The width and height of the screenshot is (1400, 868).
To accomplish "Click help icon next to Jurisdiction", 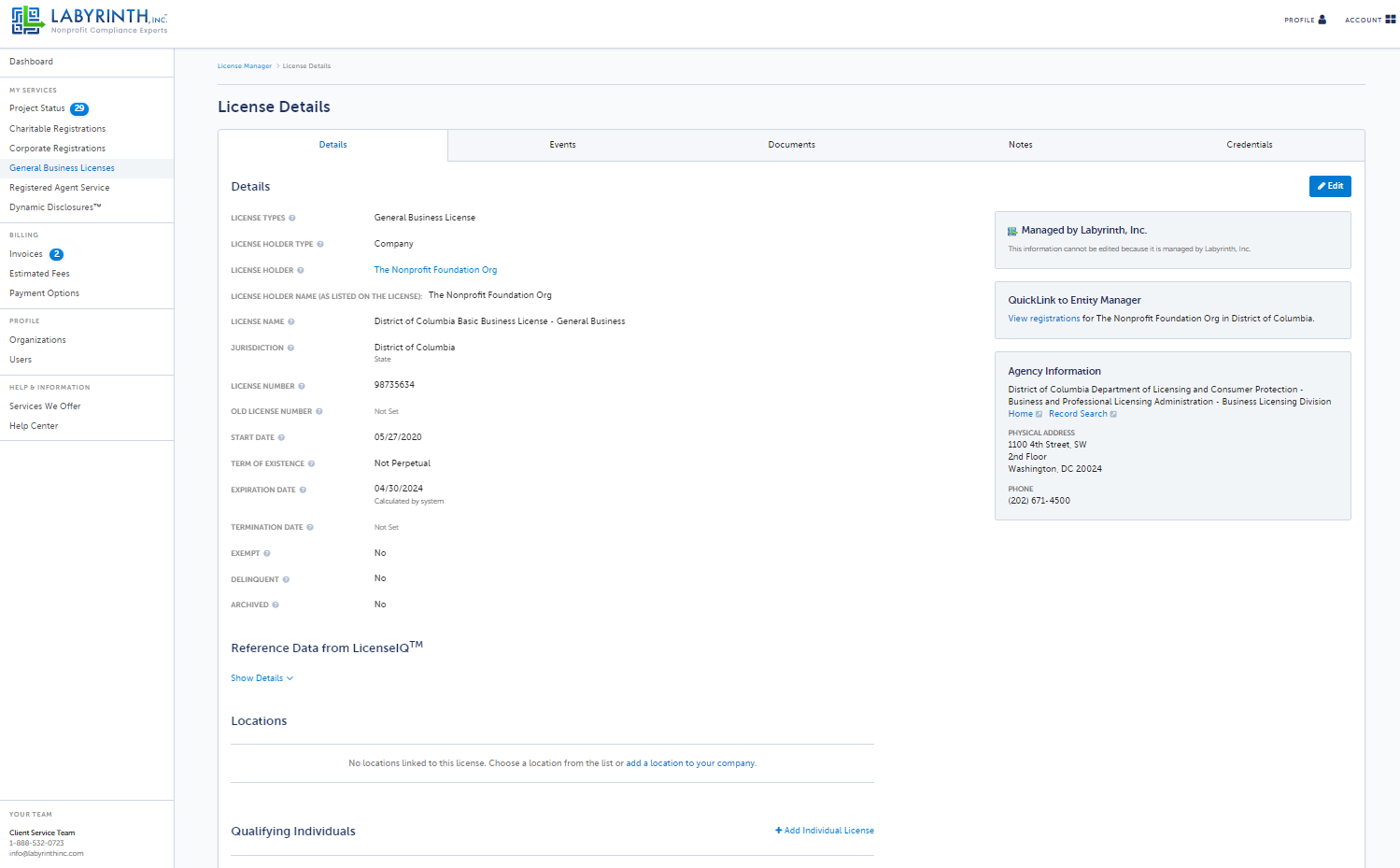I will coord(290,348).
